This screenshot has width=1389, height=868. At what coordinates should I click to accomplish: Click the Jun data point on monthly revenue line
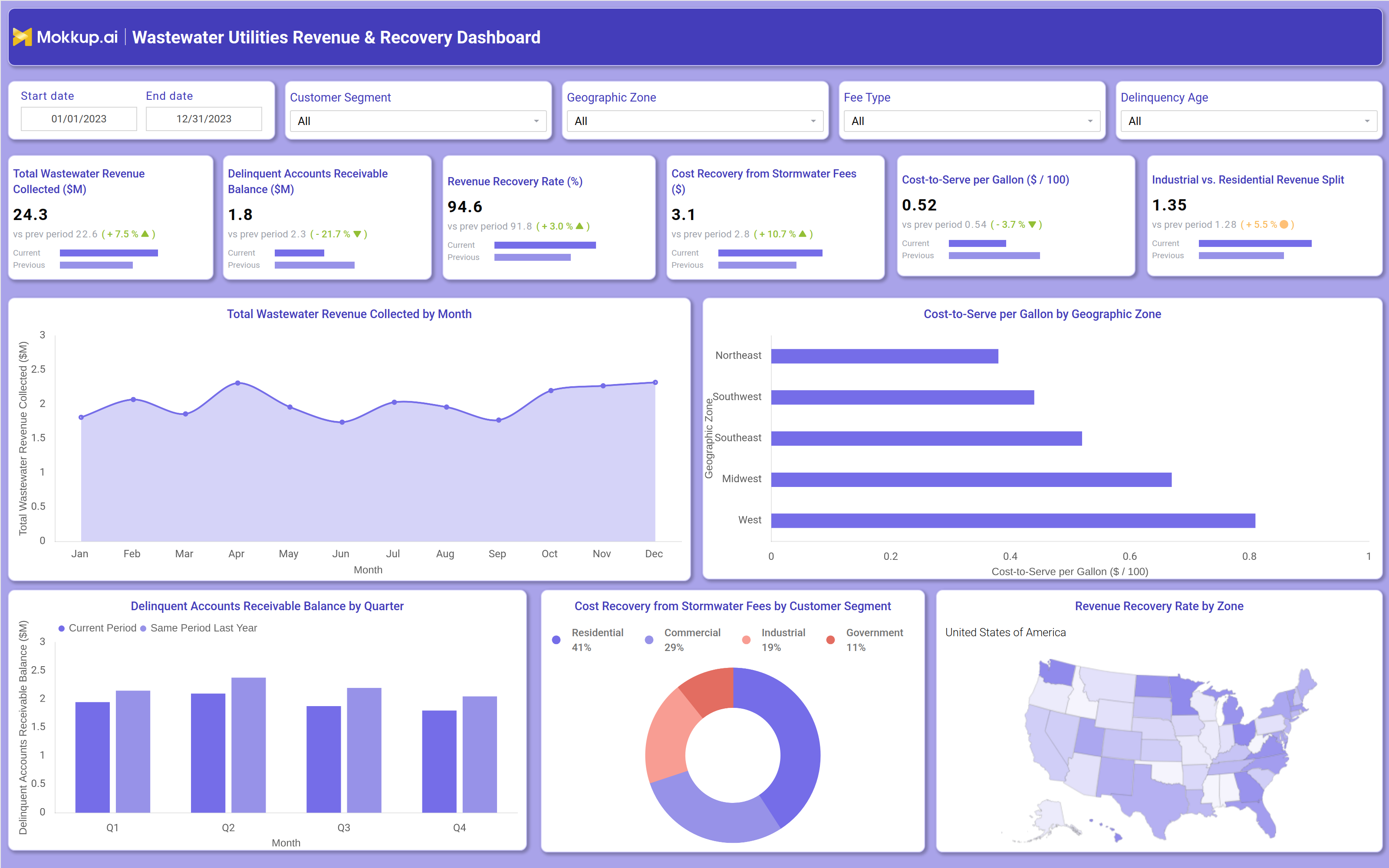click(x=342, y=422)
